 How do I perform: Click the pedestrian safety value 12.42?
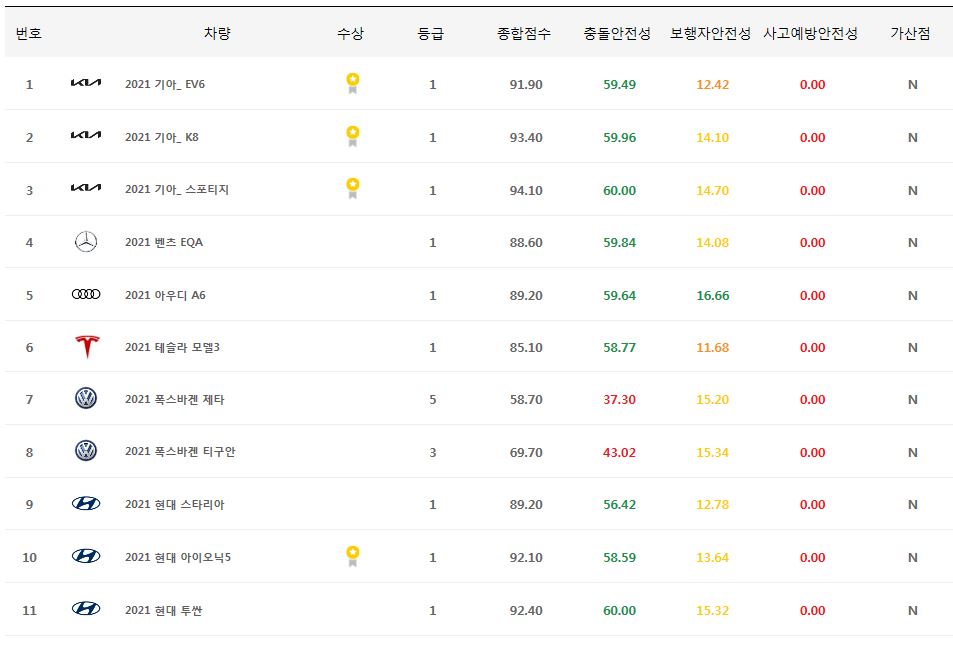tap(712, 85)
